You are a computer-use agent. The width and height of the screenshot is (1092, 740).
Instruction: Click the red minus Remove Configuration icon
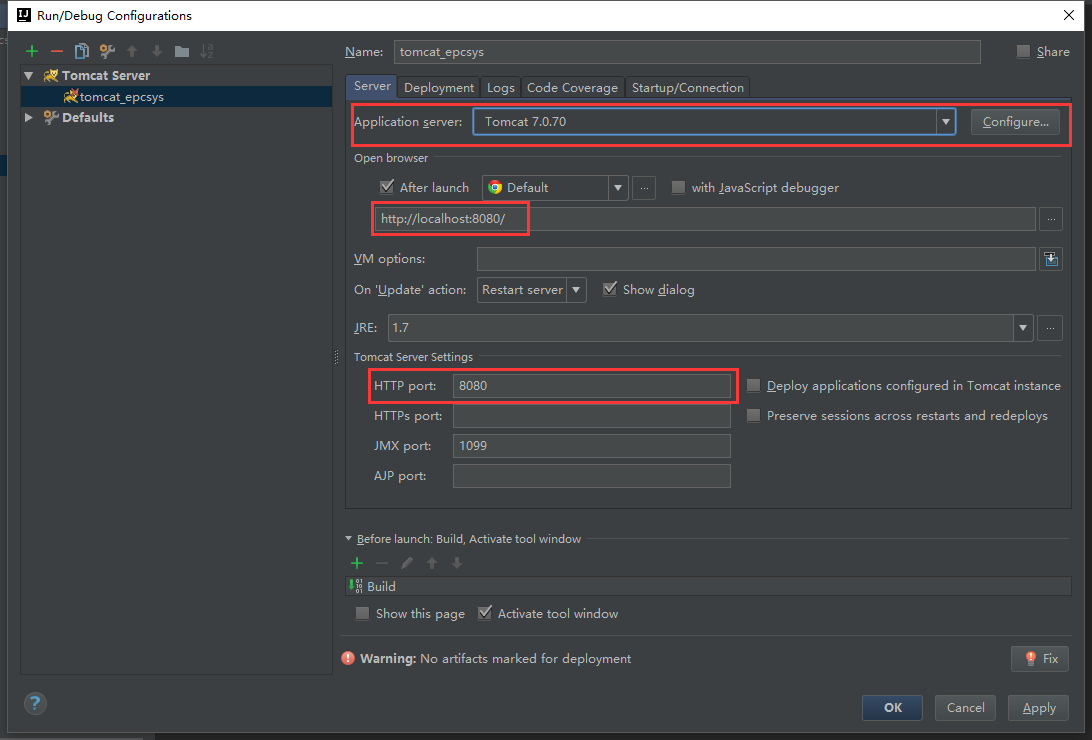57,51
